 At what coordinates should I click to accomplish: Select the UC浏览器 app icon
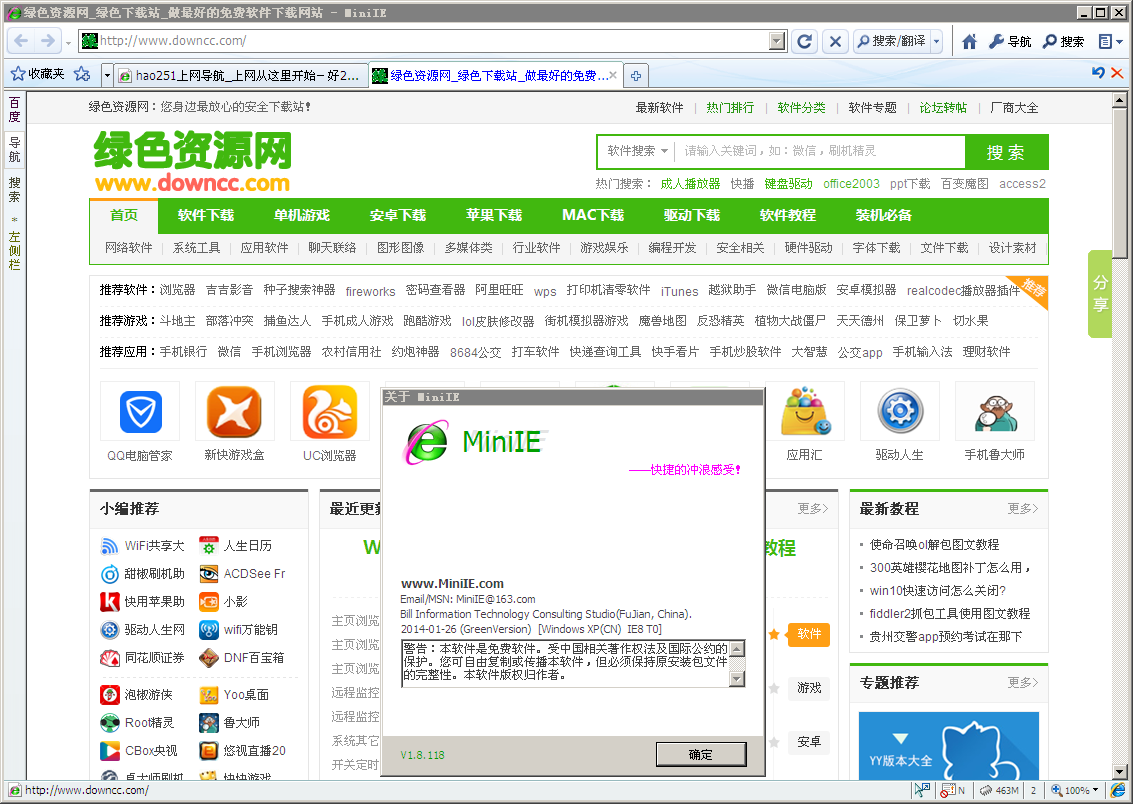point(330,411)
